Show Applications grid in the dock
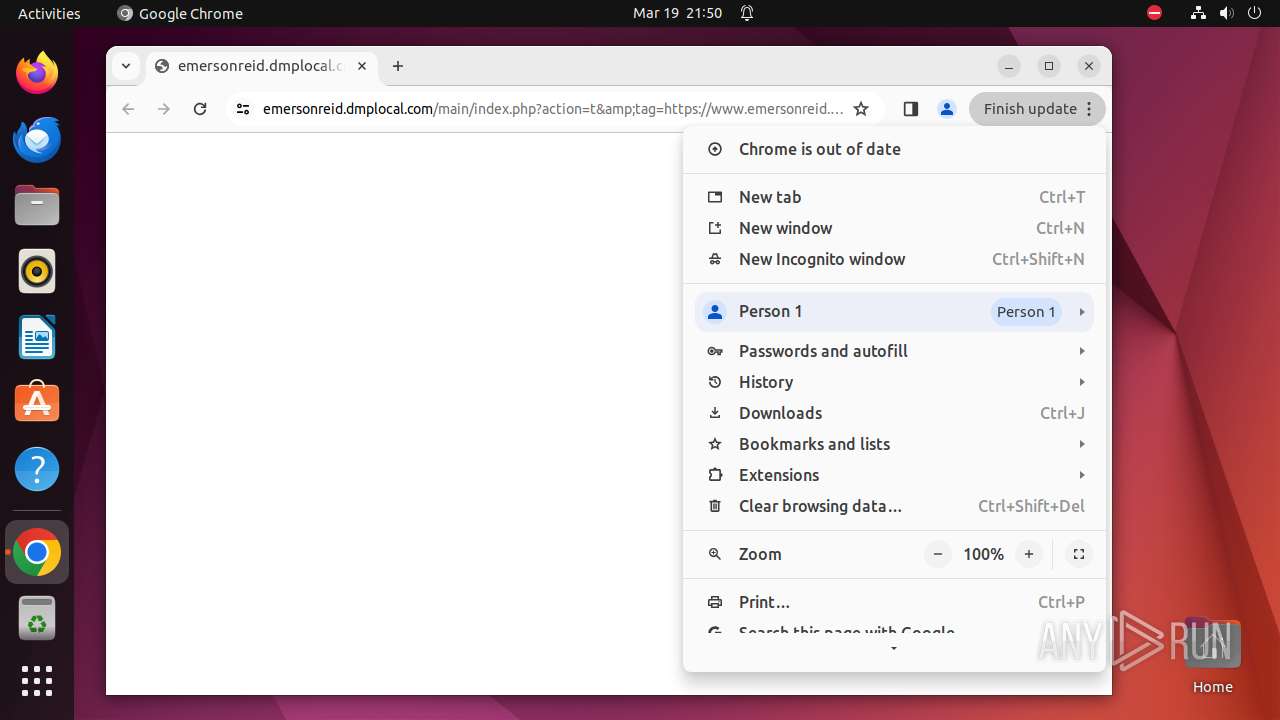 tap(37, 681)
